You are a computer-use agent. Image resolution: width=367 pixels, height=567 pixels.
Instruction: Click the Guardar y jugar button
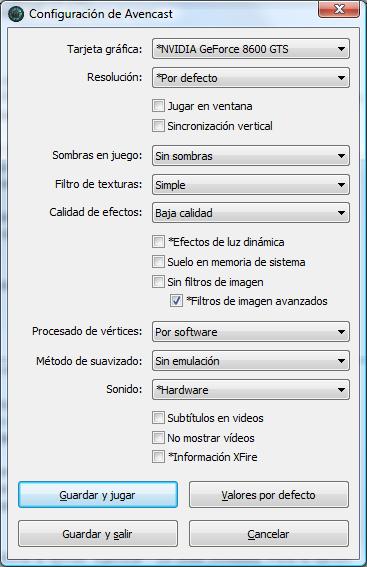pyautogui.click(x=98, y=494)
